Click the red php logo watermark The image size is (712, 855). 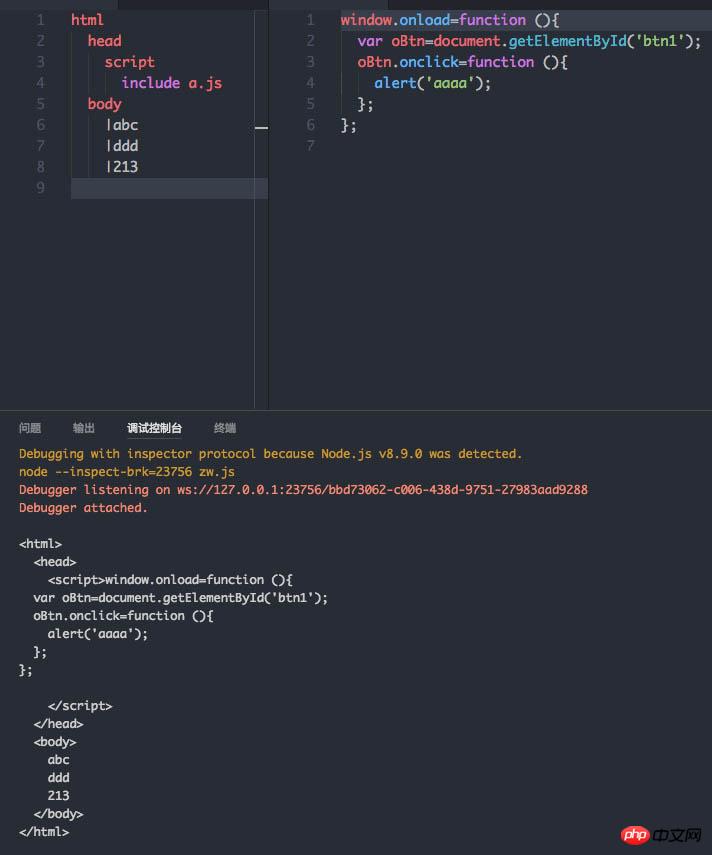[635, 834]
